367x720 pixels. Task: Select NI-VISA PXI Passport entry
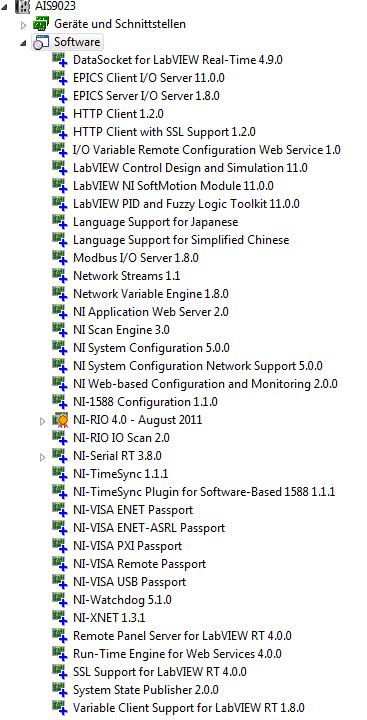click(x=127, y=546)
